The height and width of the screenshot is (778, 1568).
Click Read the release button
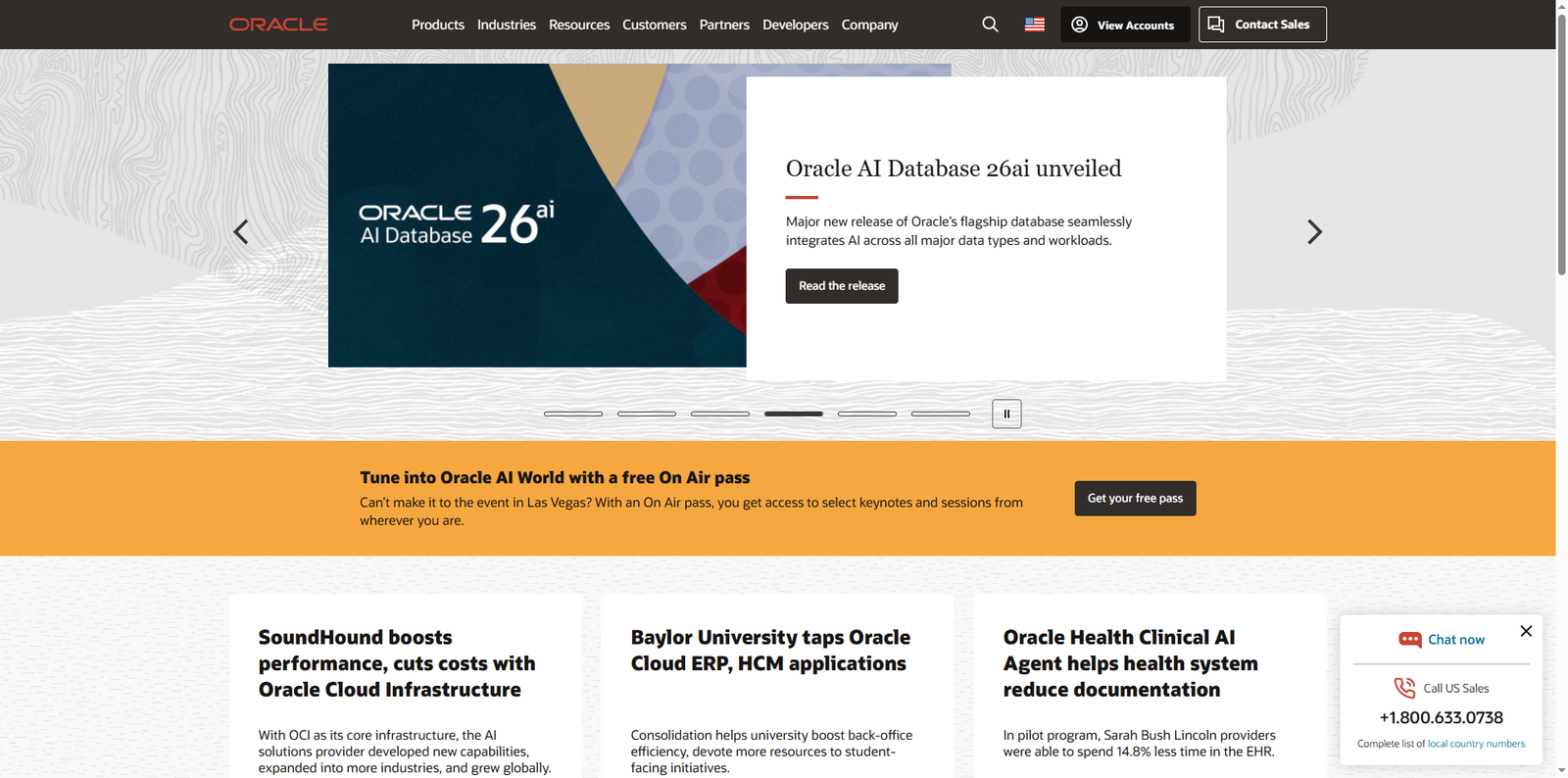click(x=842, y=286)
